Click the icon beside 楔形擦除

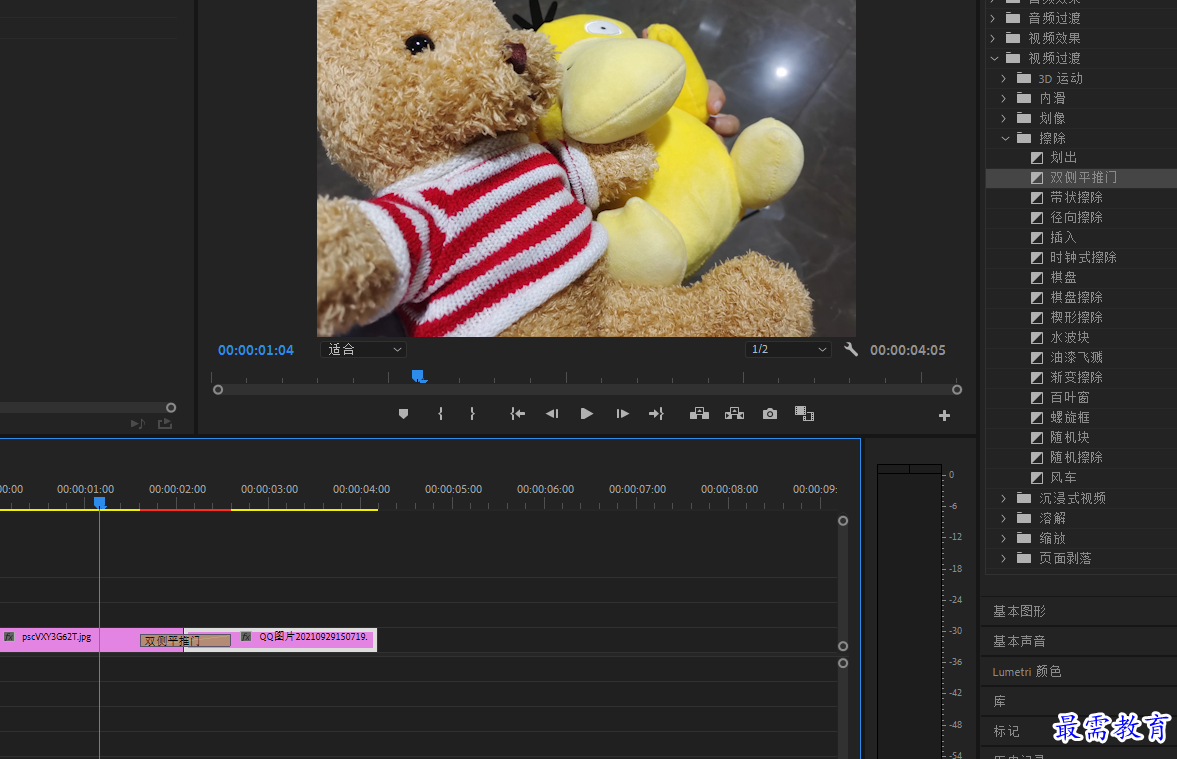(x=1037, y=318)
